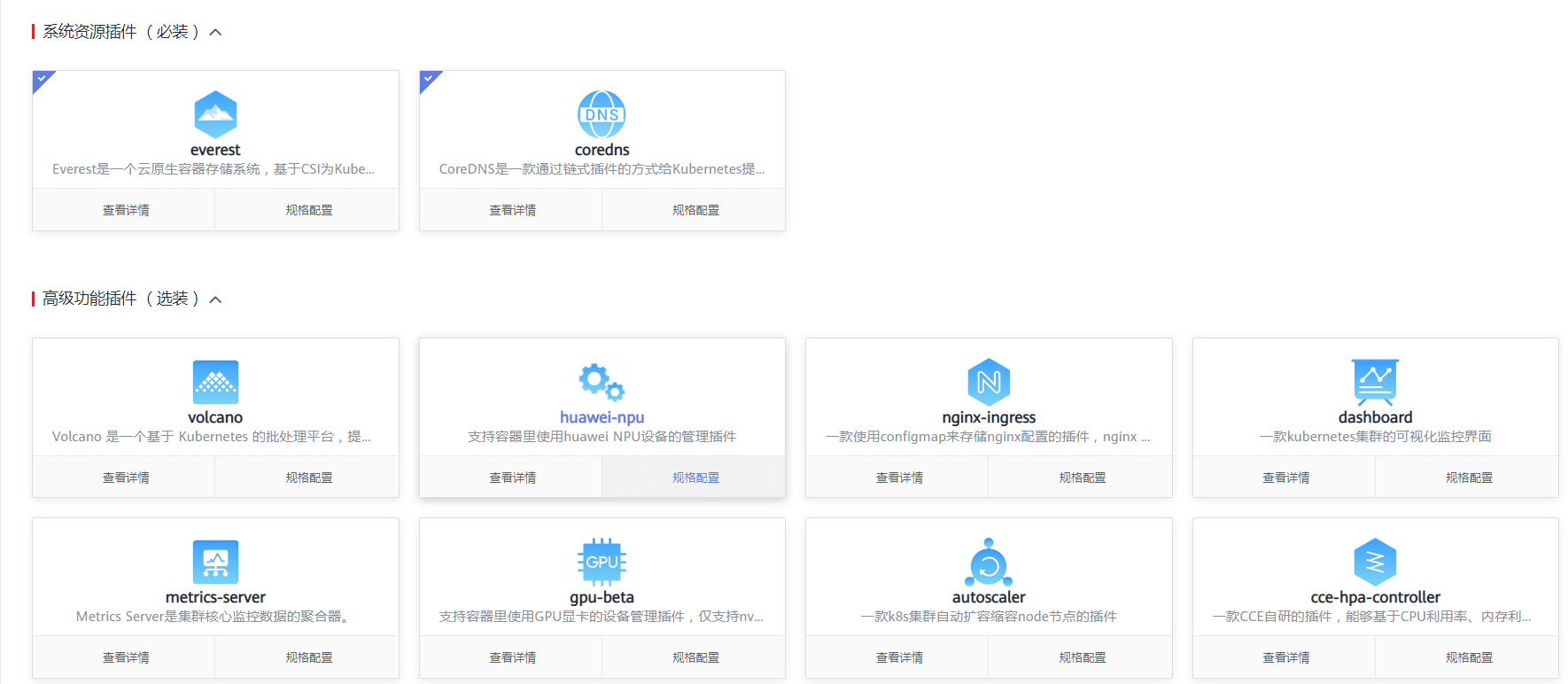This screenshot has height=684, width=1568.
Task: View 查看详情 of huawei-npu
Action: [512, 478]
